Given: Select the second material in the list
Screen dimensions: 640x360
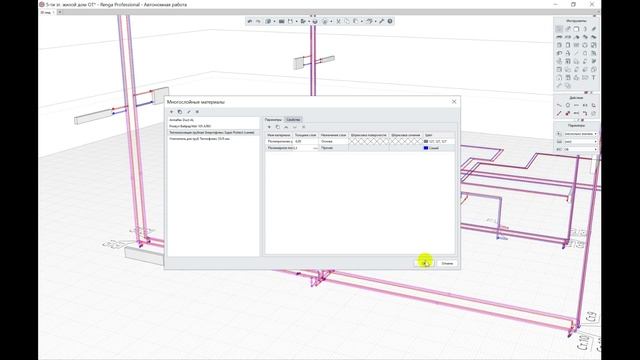Looking at the screenshot, I should click(213, 127).
